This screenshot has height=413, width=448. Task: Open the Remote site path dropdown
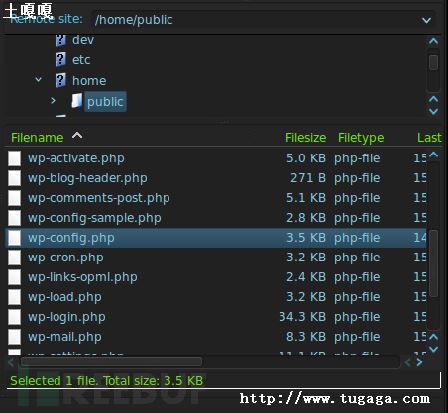[x=426, y=20]
